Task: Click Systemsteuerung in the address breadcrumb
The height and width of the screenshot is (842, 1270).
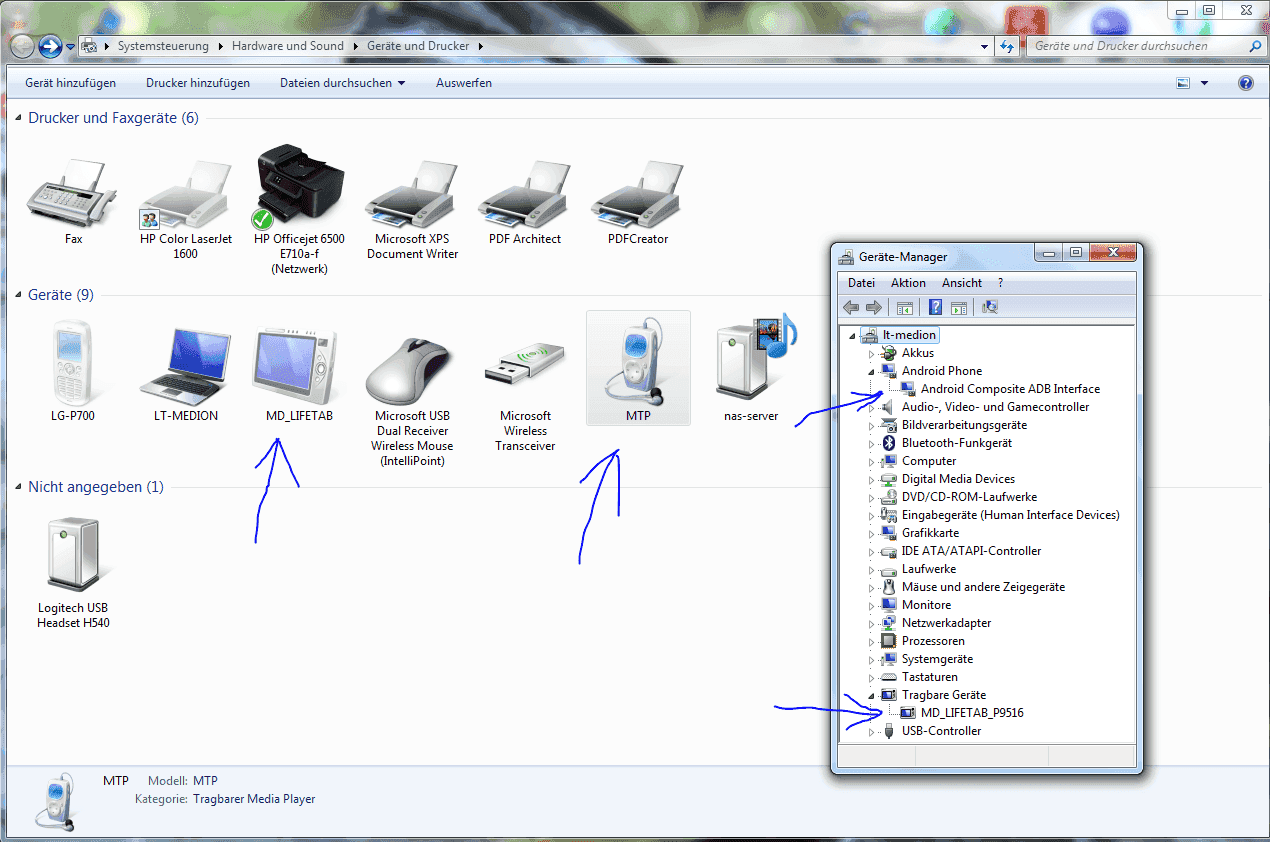Action: click(x=163, y=46)
